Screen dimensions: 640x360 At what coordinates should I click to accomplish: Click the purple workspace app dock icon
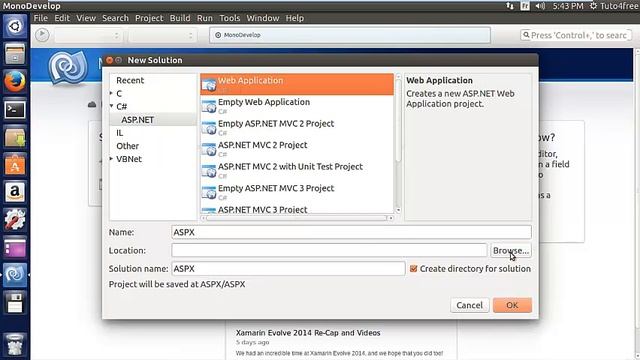[x=15, y=247]
